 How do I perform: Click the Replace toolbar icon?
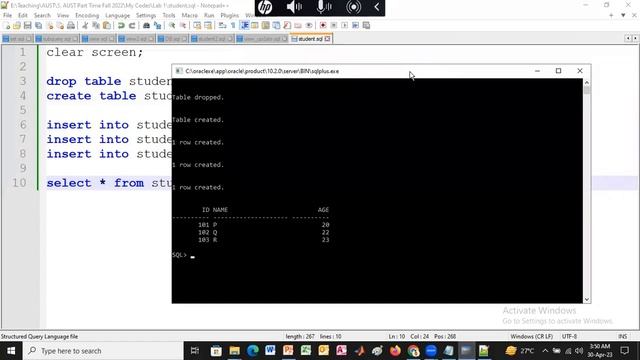pos(157,25)
